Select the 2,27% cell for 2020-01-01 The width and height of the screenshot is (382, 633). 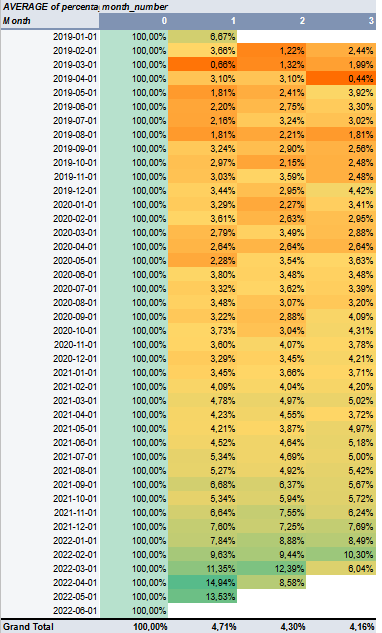(x=272, y=205)
